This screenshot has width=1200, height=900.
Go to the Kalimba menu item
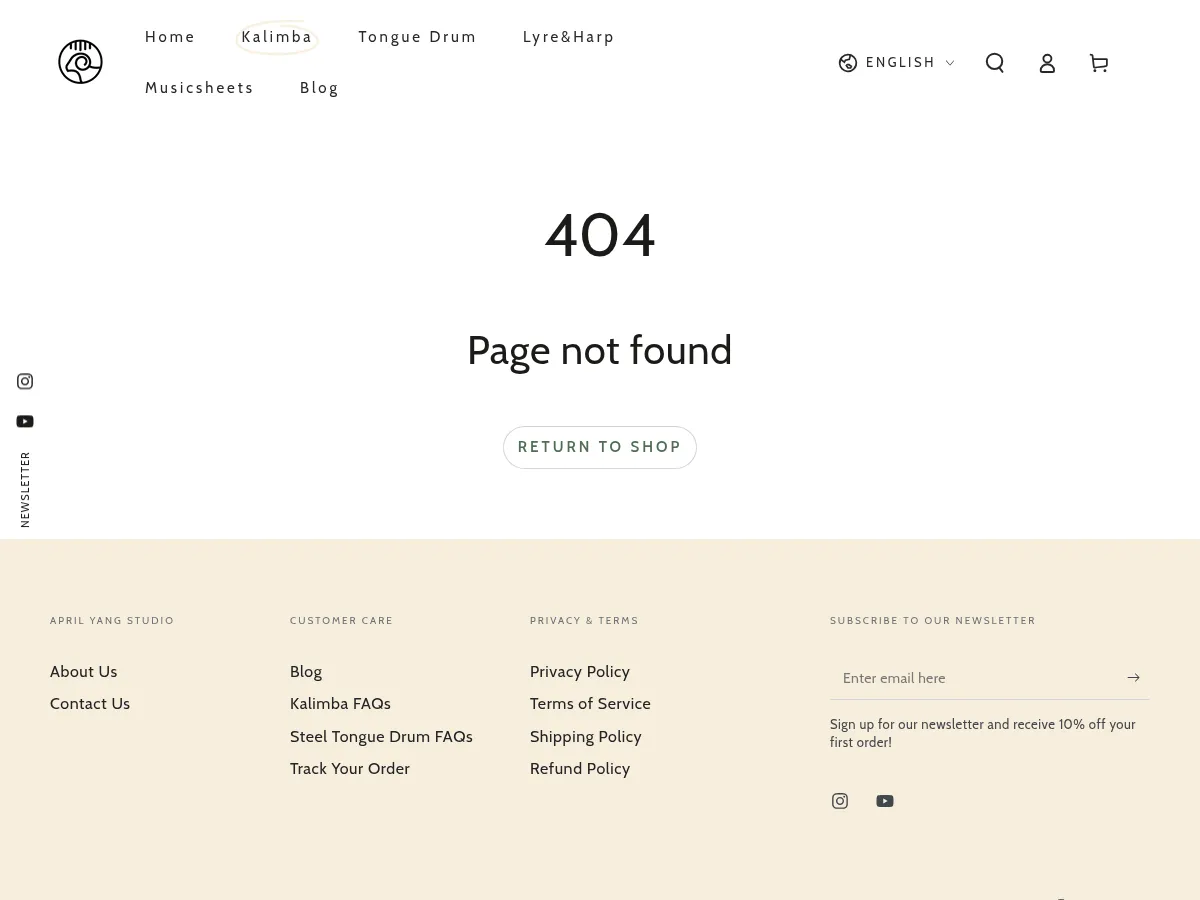click(x=277, y=37)
